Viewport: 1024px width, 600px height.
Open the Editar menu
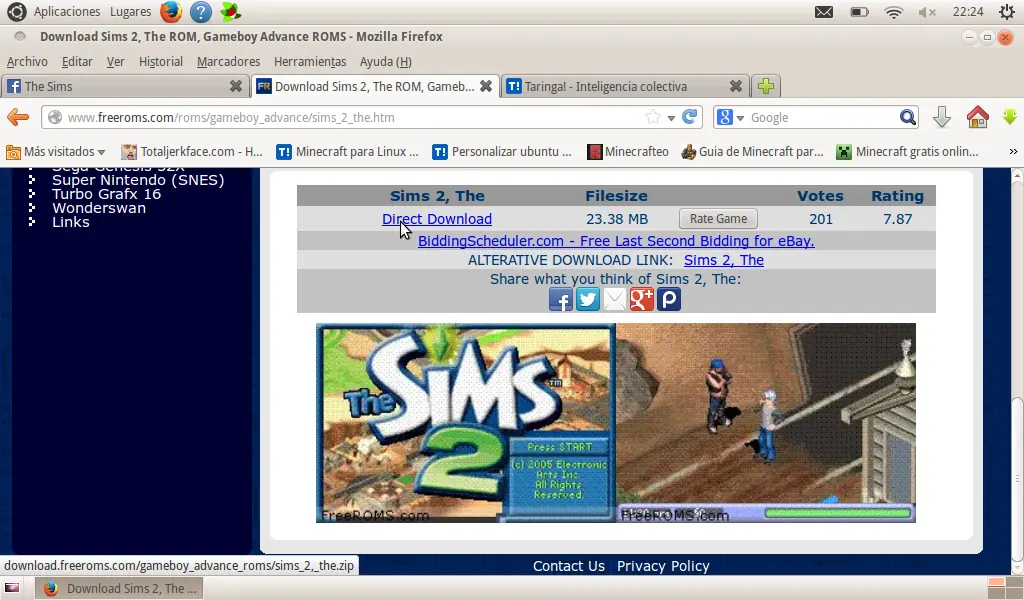(77, 61)
